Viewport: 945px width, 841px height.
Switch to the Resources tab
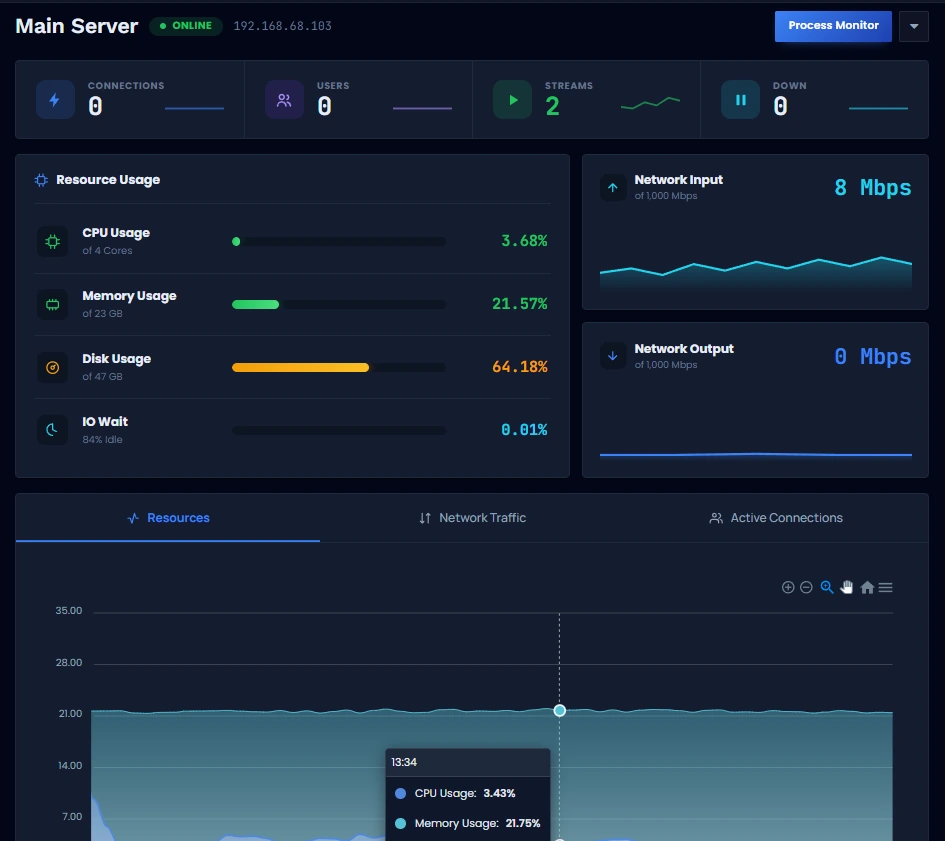point(168,518)
